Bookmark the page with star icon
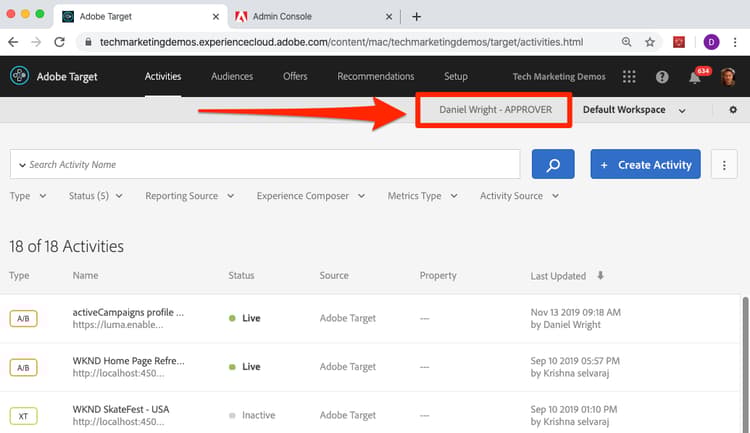750x433 pixels. point(650,42)
